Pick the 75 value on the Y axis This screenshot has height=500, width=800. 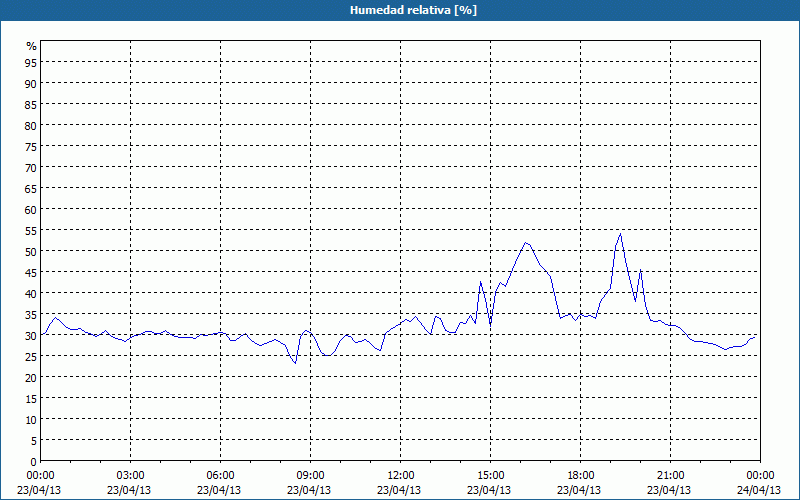point(31,146)
